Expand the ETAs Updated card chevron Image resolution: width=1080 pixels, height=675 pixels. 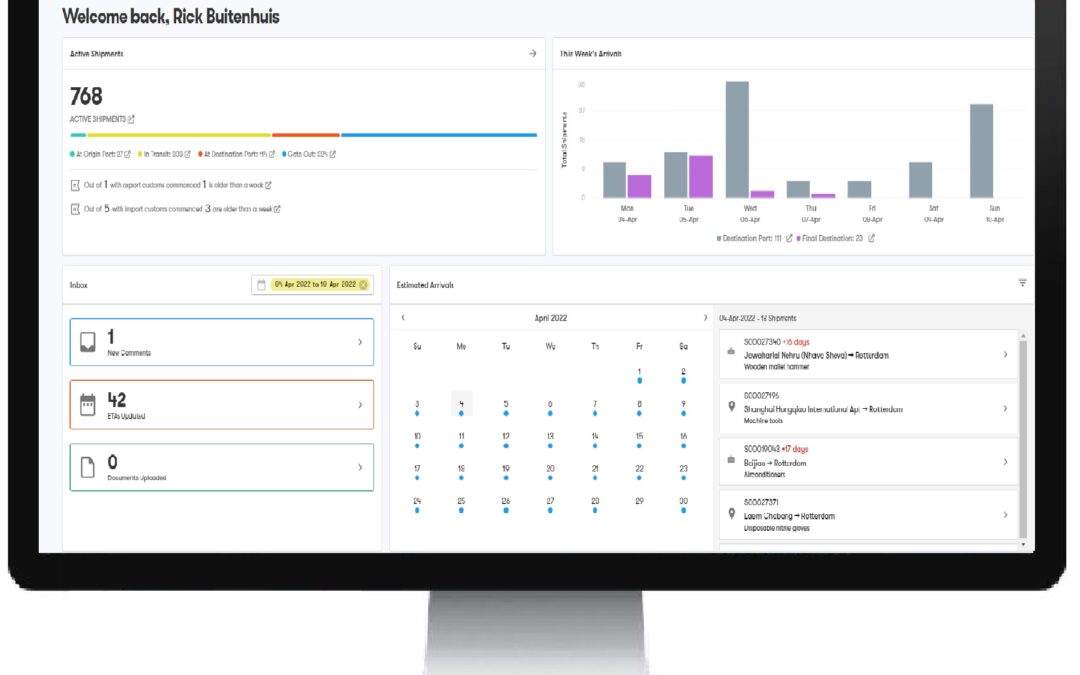360,405
